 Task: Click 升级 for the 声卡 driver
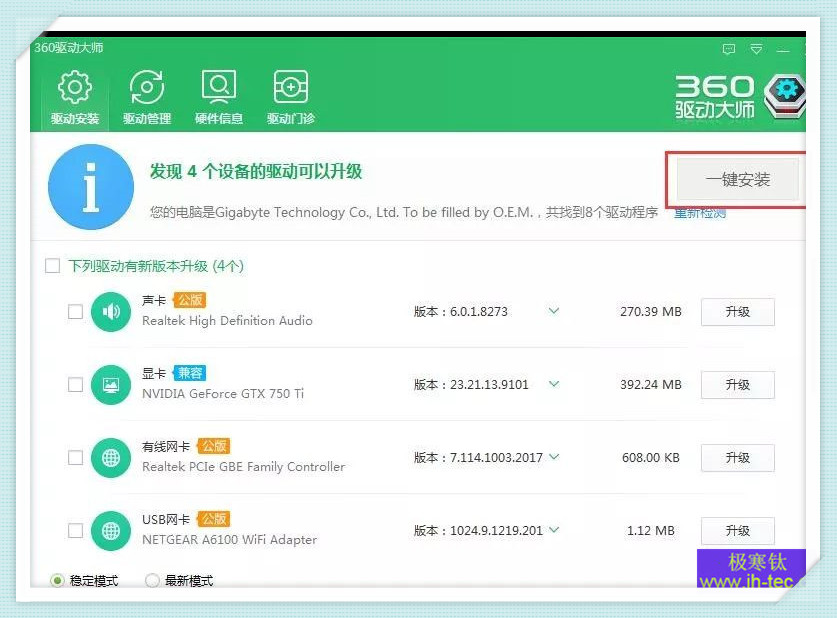coord(738,312)
